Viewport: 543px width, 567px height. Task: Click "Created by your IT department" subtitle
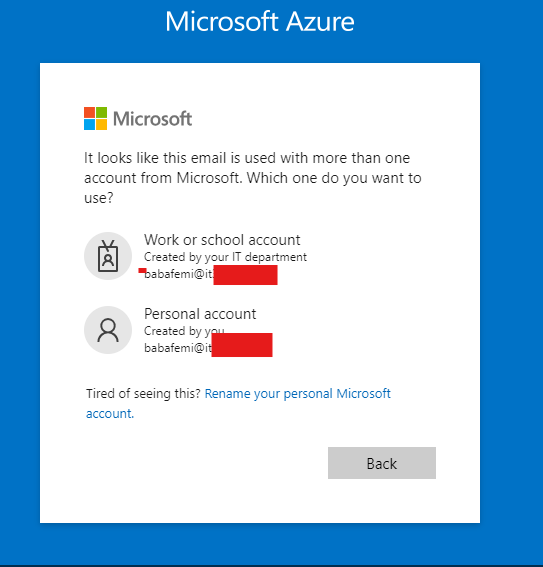click(x=225, y=257)
